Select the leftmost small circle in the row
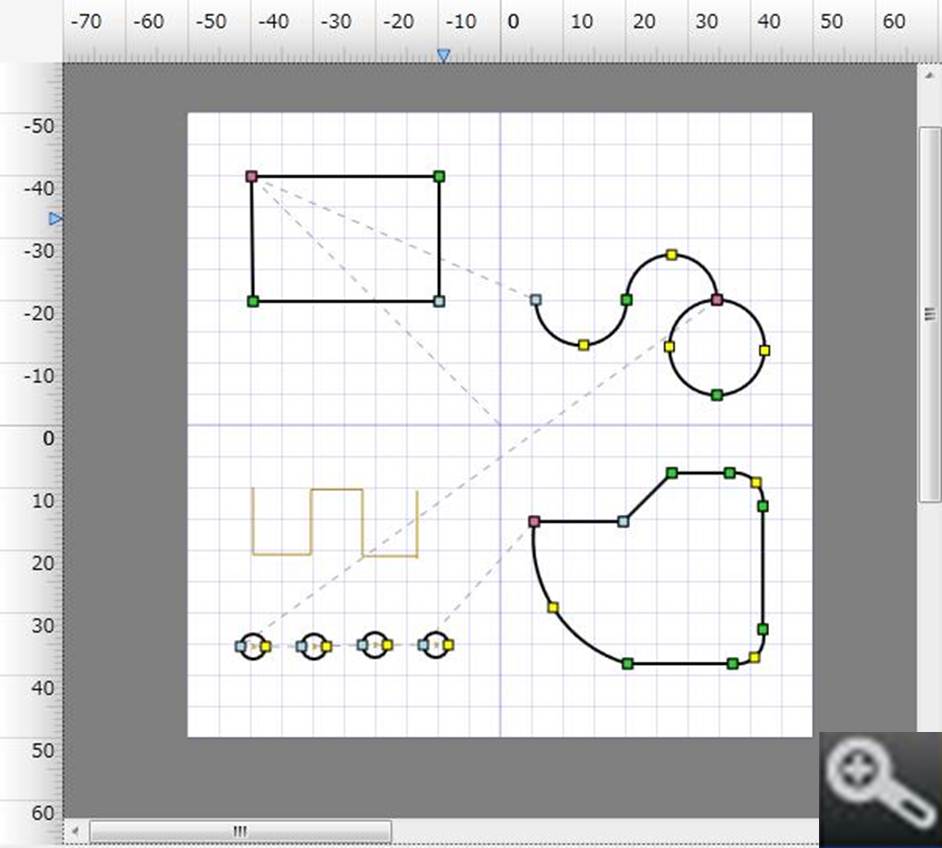 [x=253, y=646]
